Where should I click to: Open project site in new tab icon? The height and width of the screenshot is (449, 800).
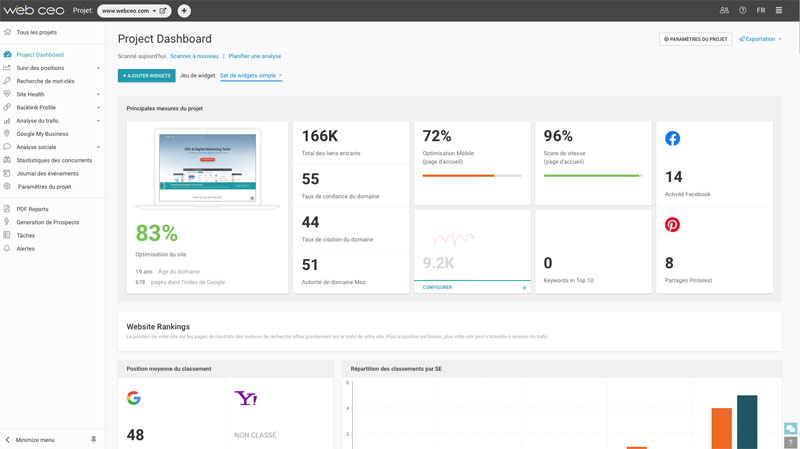click(x=163, y=11)
